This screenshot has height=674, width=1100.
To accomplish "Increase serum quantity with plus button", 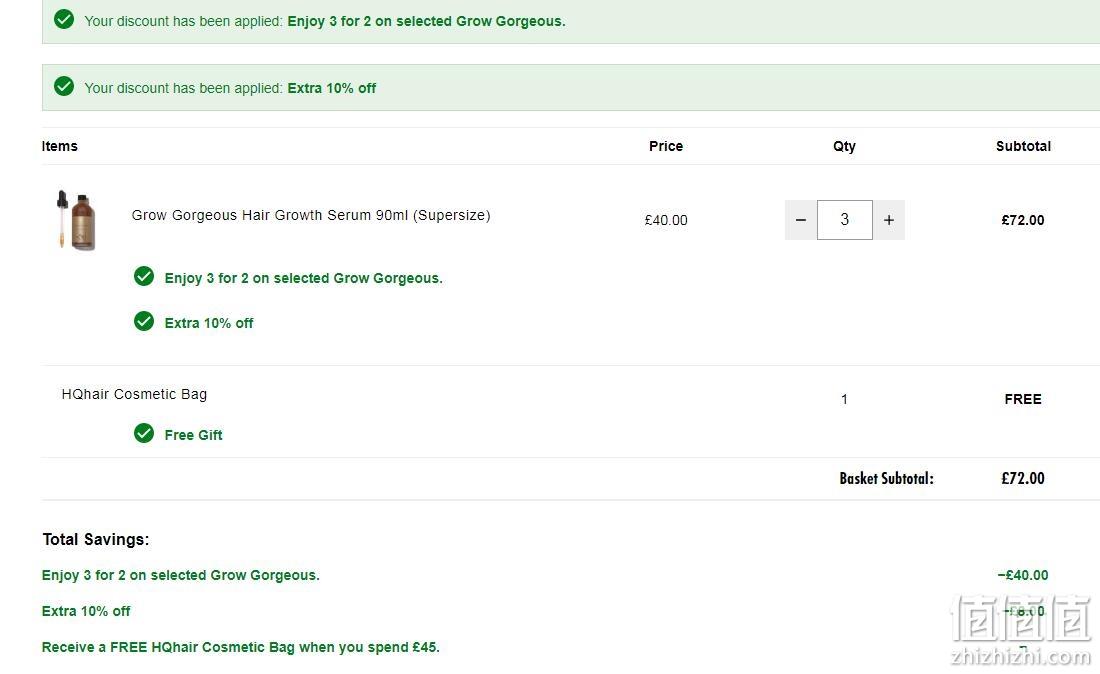I will coord(889,220).
